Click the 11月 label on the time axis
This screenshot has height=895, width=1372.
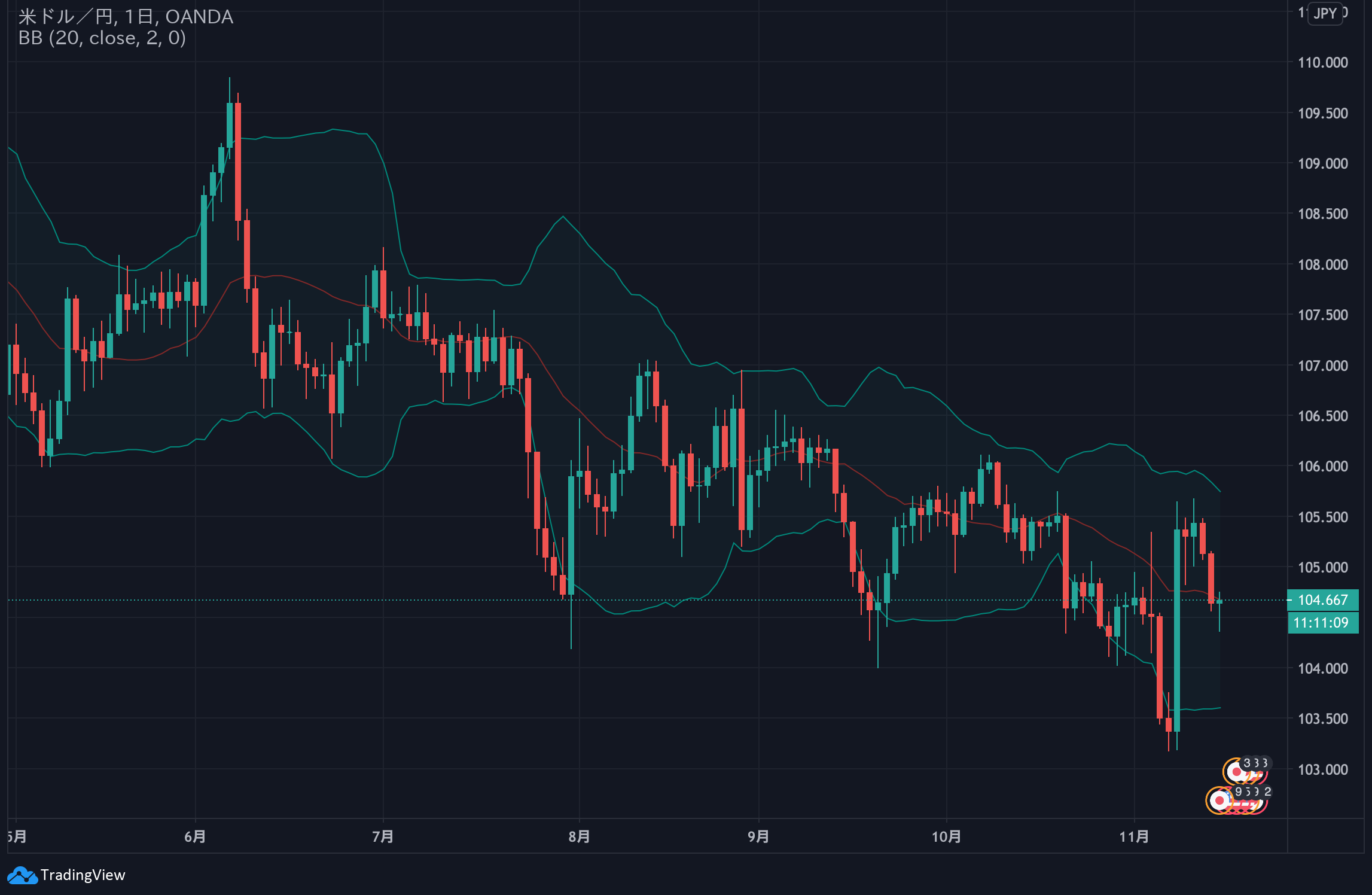tap(1134, 837)
